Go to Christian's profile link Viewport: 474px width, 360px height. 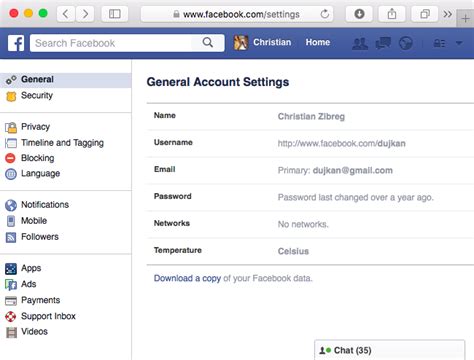tap(272, 42)
